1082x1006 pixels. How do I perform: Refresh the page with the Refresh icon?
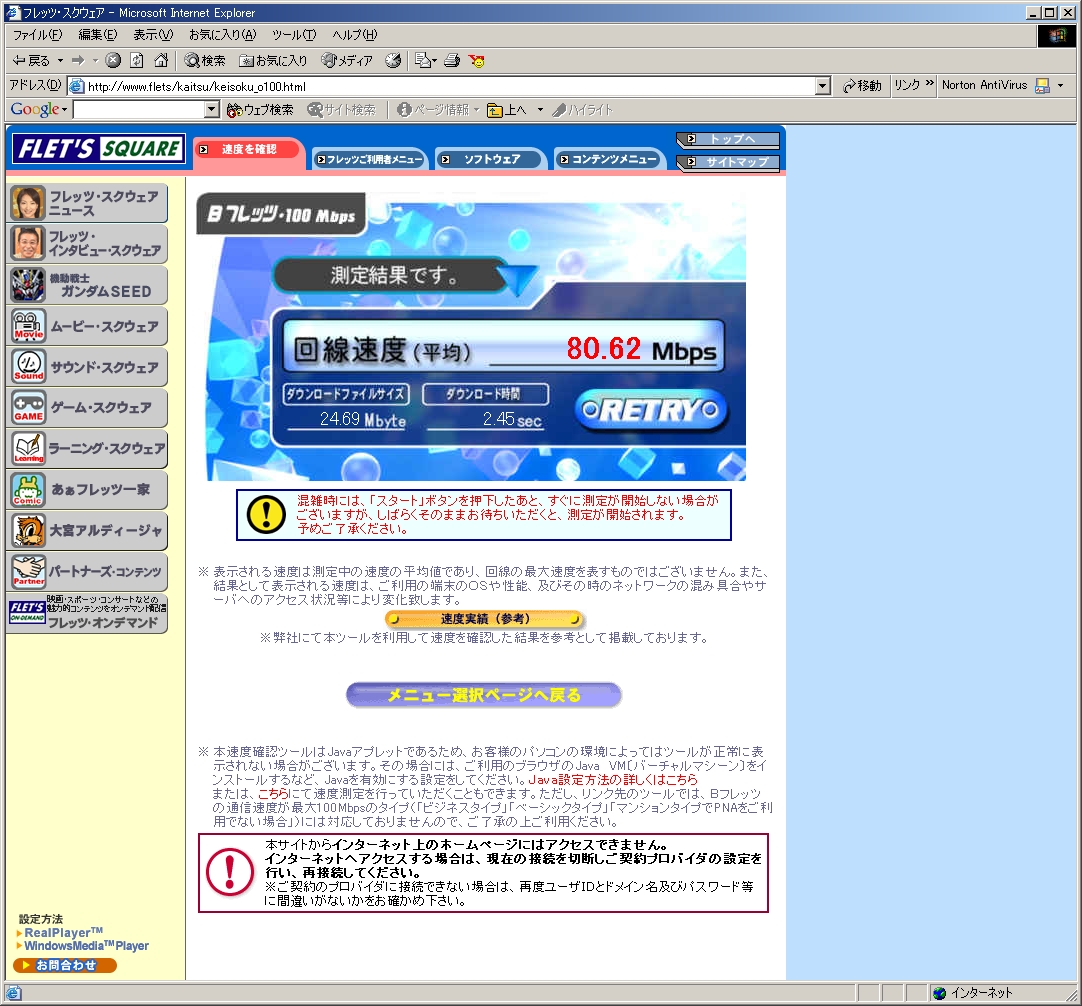pos(137,61)
